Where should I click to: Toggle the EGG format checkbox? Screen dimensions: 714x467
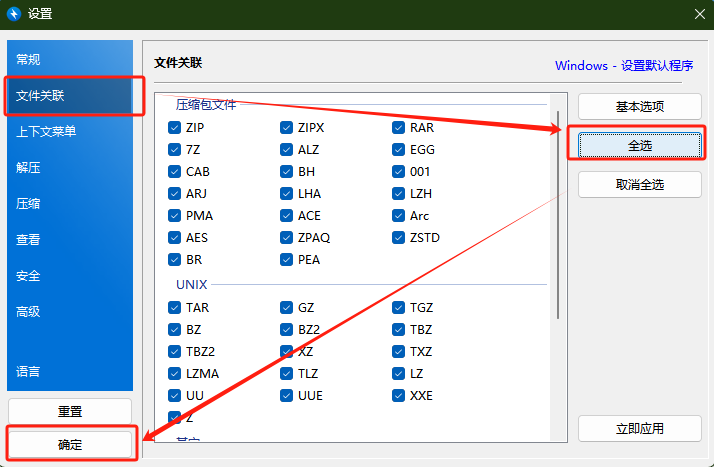click(399, 150)
